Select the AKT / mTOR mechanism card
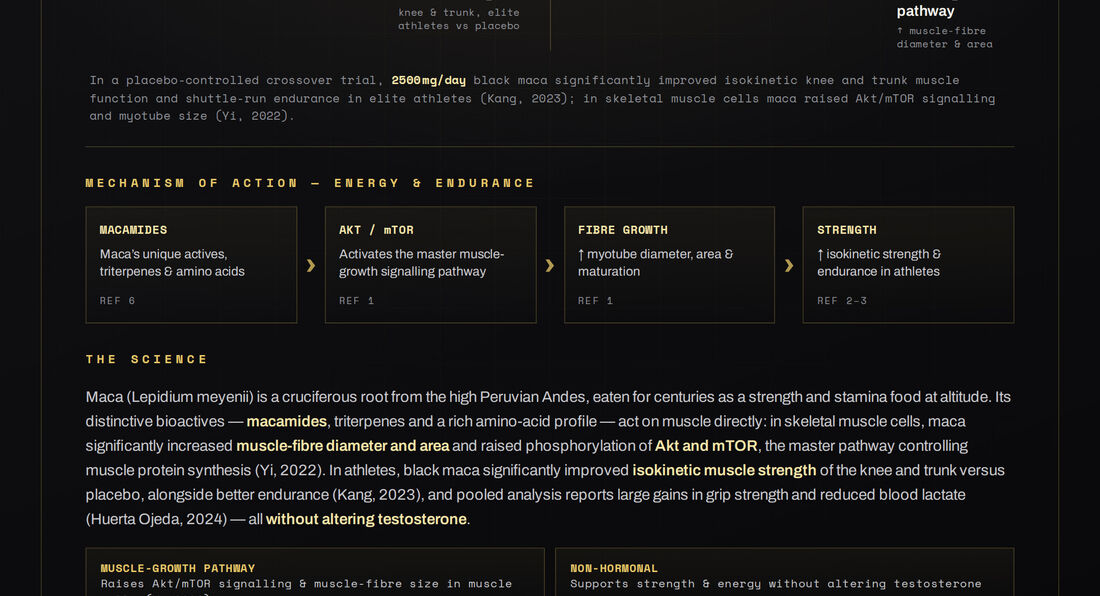The image size is (1100, 596). (x=431, y=265)
